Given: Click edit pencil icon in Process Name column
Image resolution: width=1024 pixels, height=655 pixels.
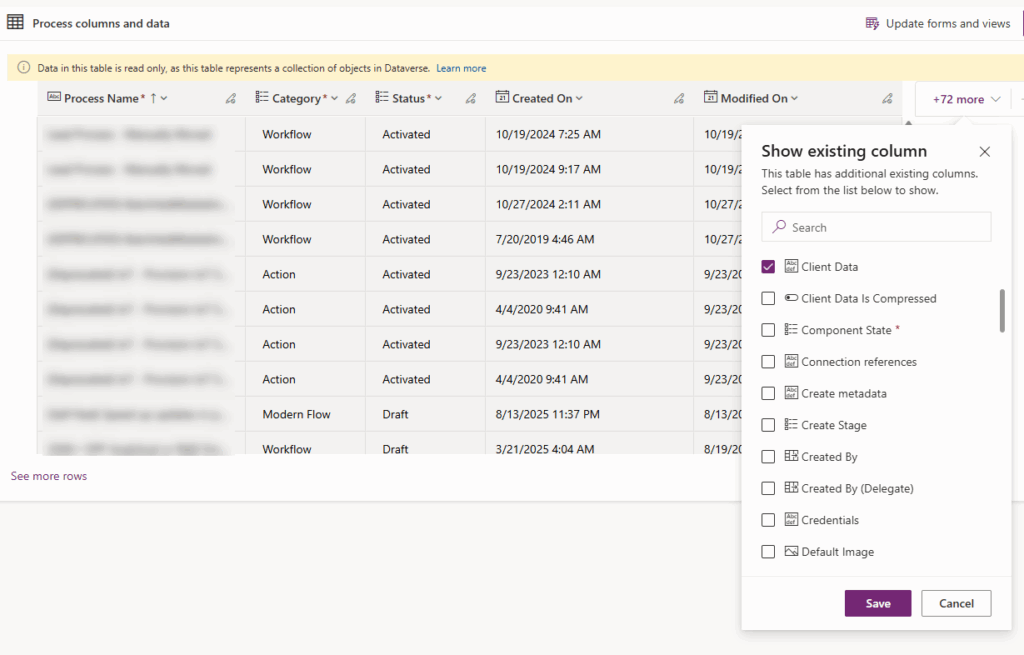Looking at the screenshot, I should (231, 99).
